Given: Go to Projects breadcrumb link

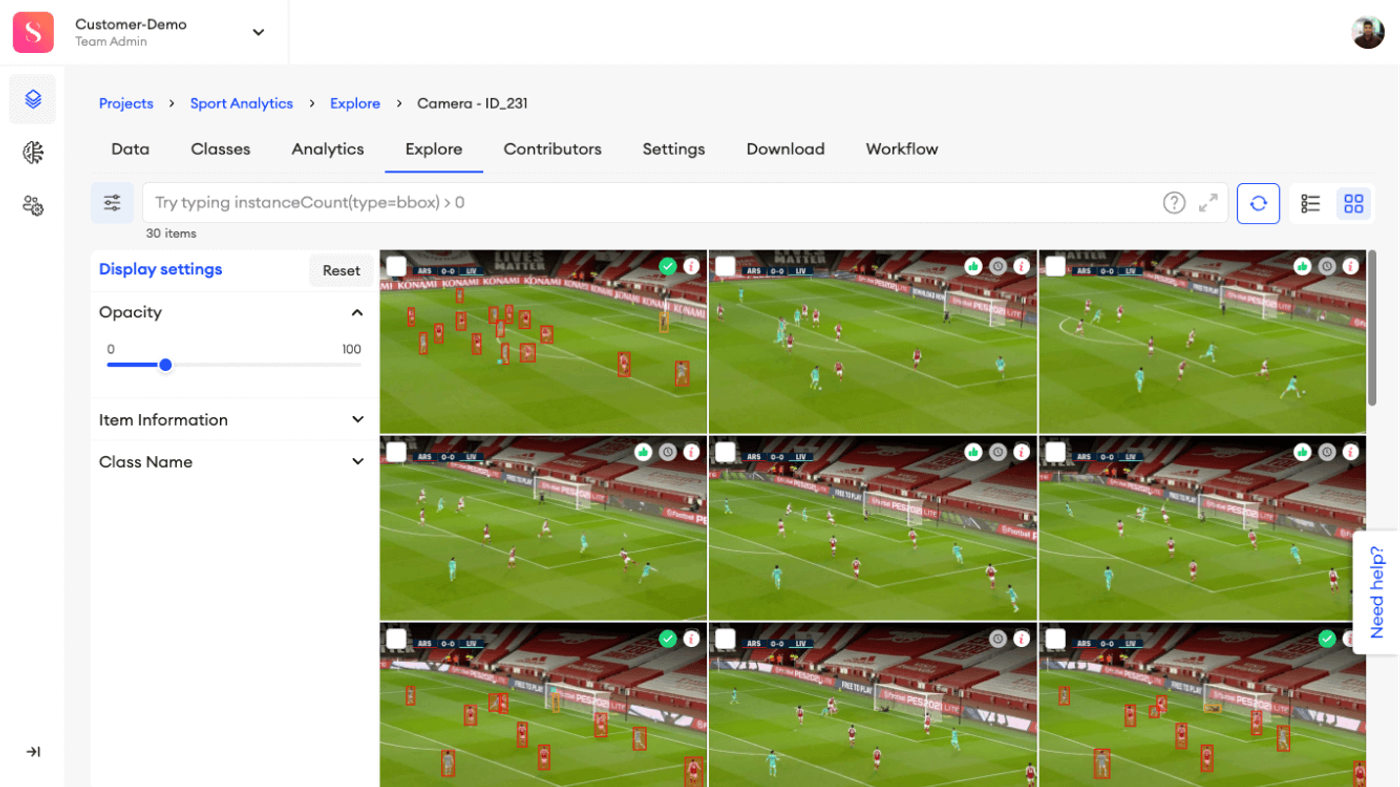Looking at the screenshot, I should (126, 103).
